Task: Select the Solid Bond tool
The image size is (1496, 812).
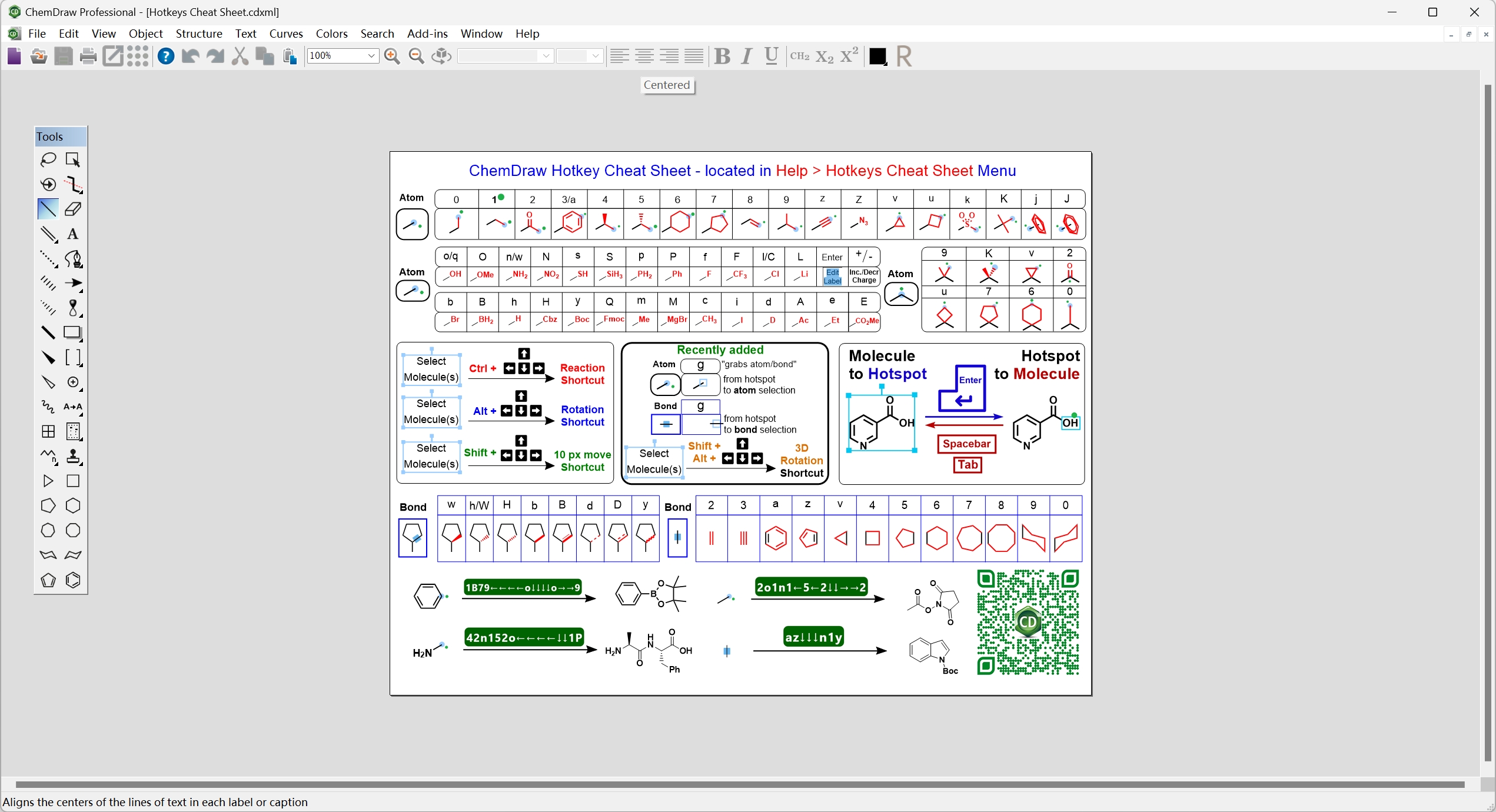Action: click(48, 209)
